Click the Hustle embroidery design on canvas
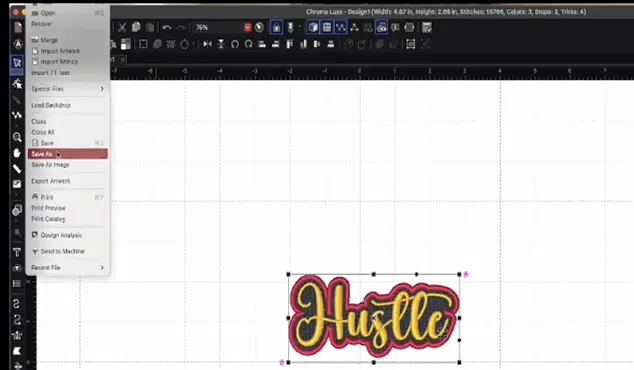 374,318
